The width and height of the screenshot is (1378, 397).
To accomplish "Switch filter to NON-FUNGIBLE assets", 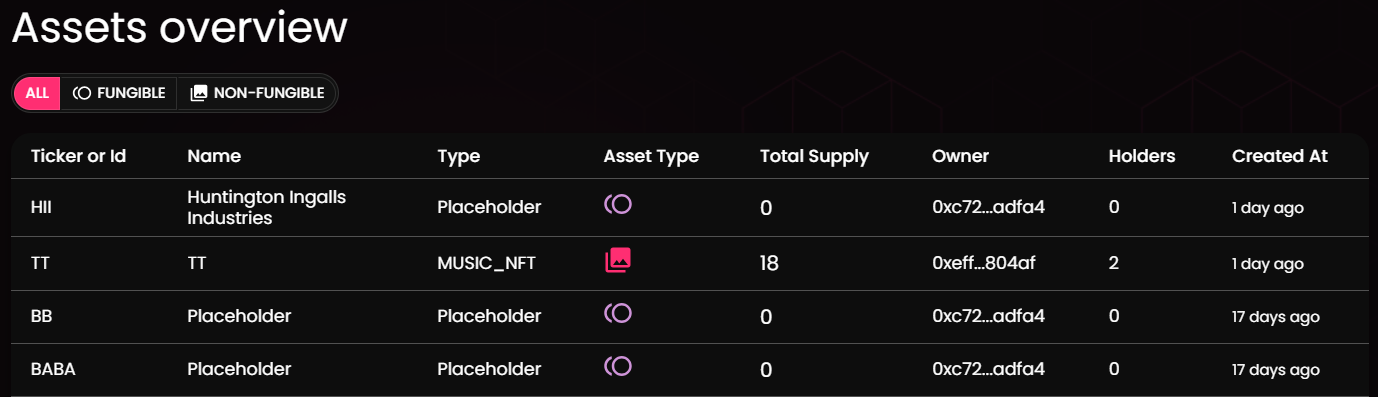I will tap(257, 93).
